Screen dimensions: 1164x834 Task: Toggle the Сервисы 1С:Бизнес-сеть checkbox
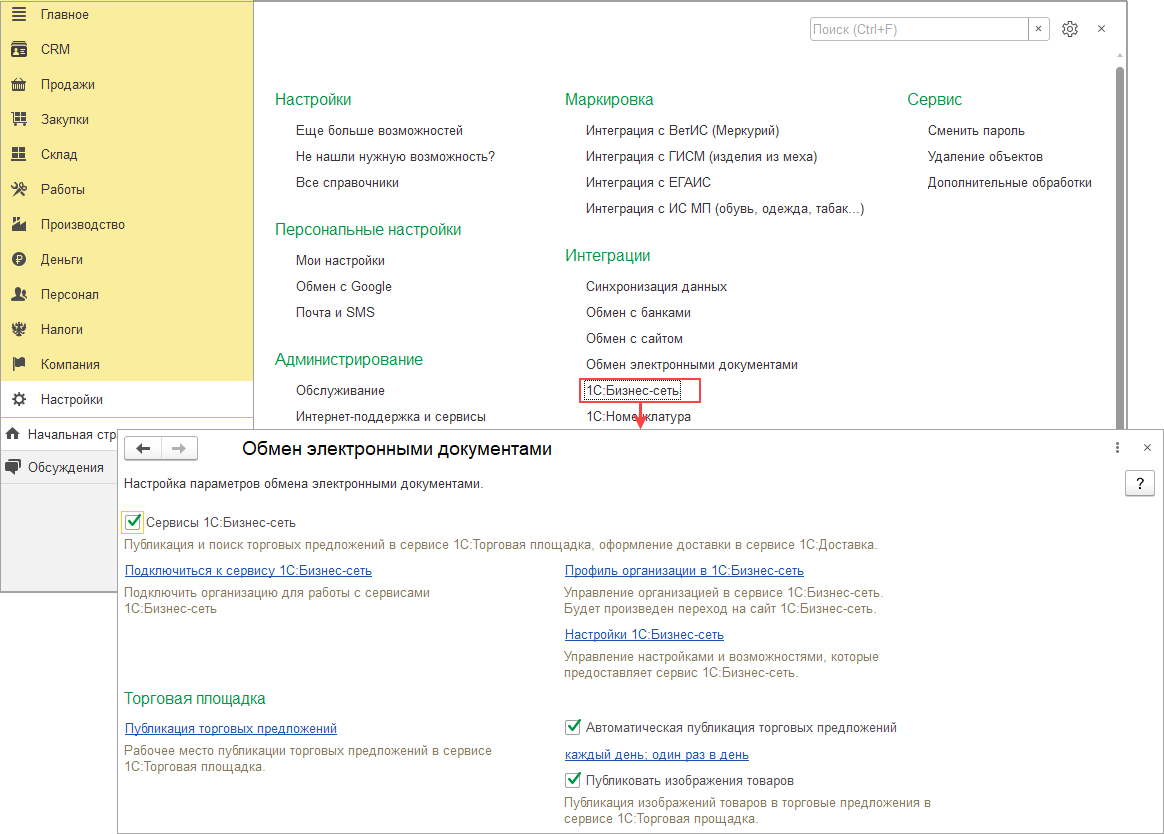click(133, 522)
